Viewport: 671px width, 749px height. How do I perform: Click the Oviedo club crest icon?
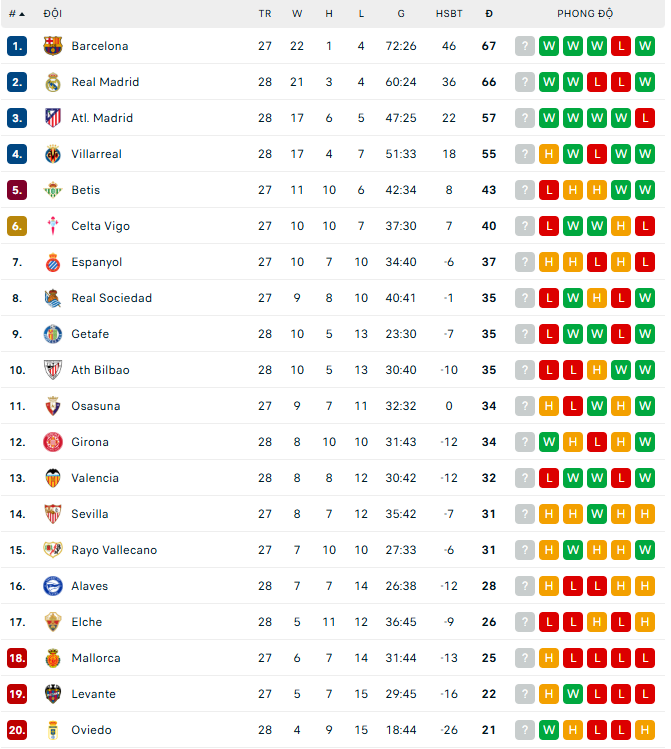tap(53, 730)
